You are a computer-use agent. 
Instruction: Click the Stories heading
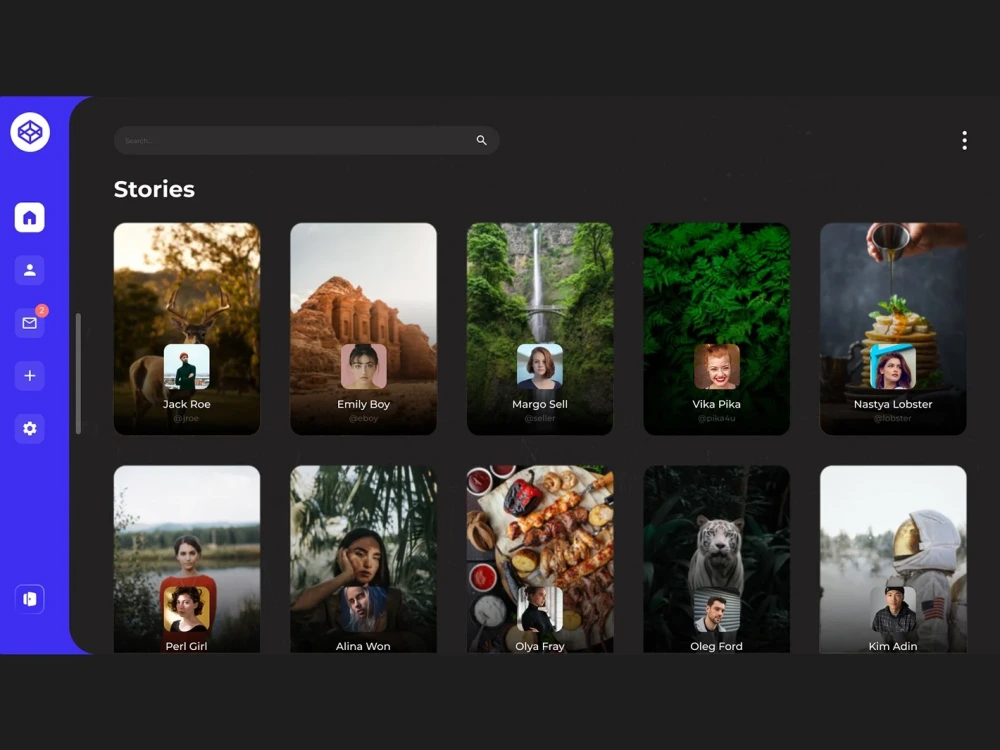pos(154,189)
